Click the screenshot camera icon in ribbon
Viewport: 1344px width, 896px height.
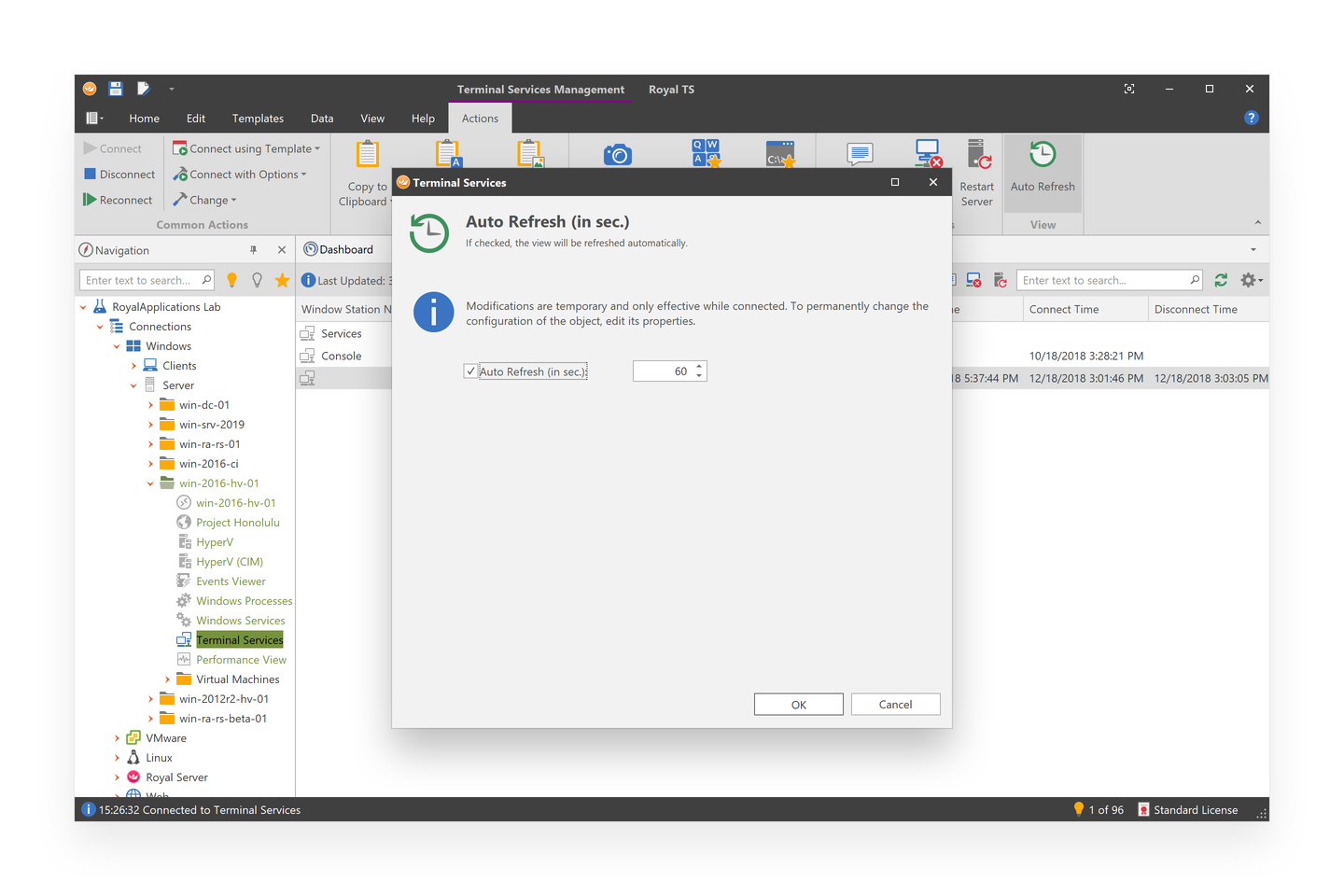[617, 155]
